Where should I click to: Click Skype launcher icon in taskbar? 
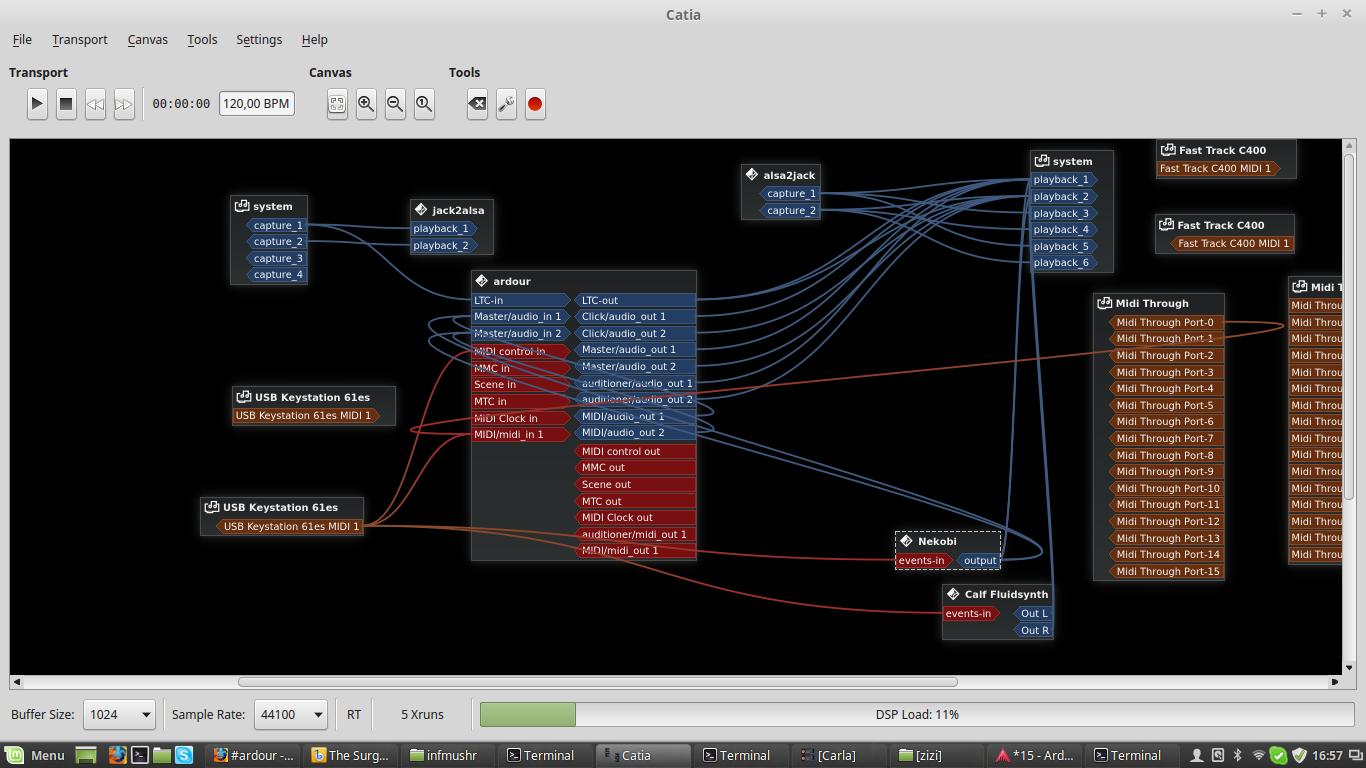(x=184, y=755)
